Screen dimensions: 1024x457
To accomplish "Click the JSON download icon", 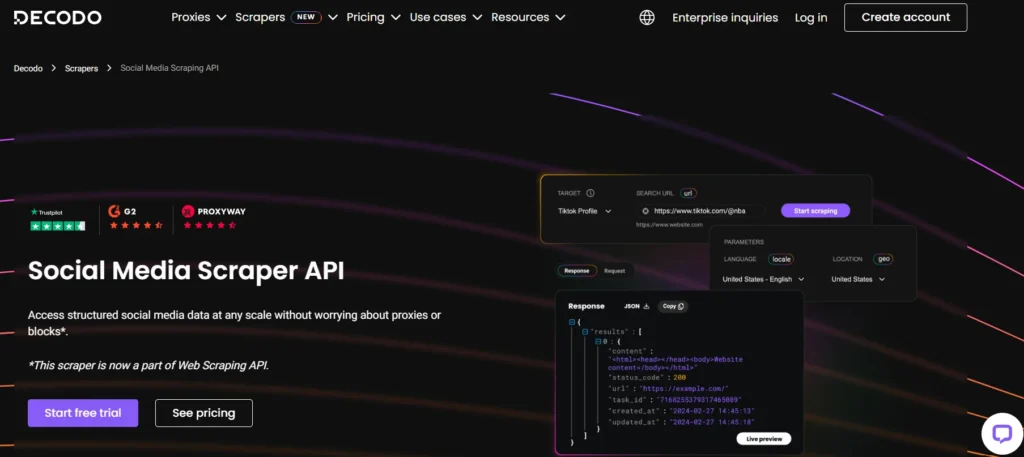I will (x=647, y=306).
